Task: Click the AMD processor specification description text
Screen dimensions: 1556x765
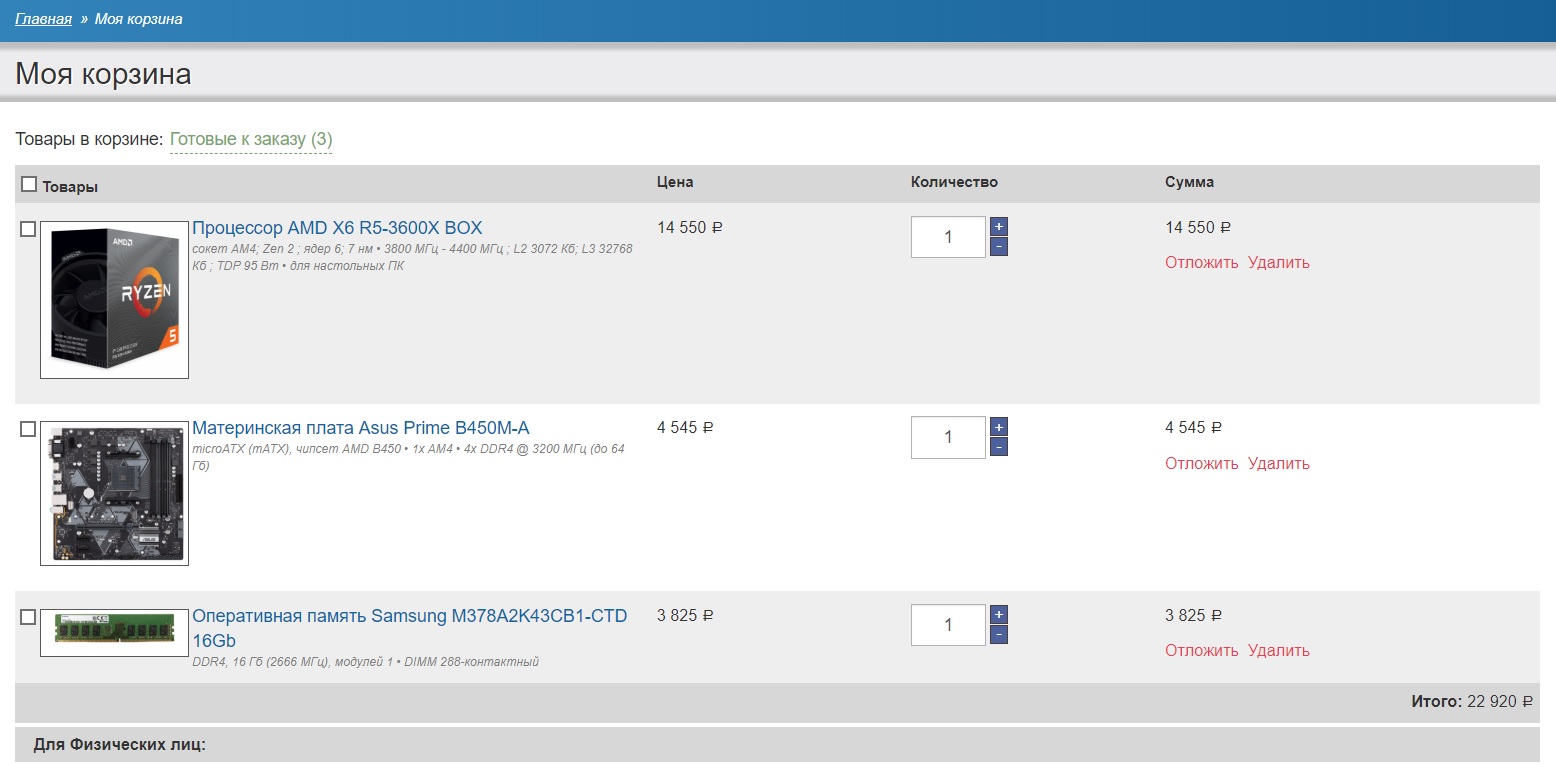Action: pyautogui.click(x=412, y=257)
